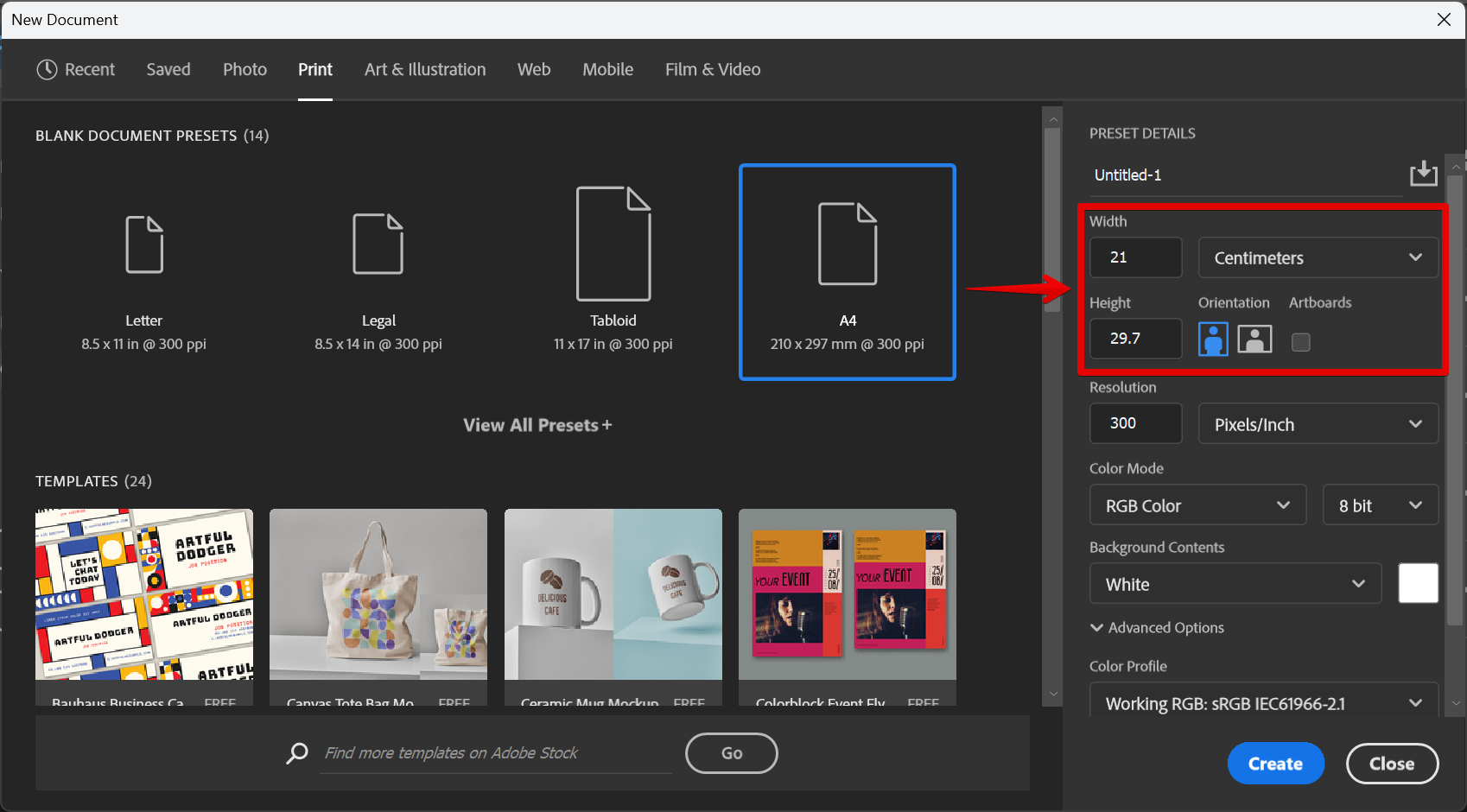The height and width of the screenshot is (812, 1467).
Task: Click the white background color swatch
Action: (1418, 584)
